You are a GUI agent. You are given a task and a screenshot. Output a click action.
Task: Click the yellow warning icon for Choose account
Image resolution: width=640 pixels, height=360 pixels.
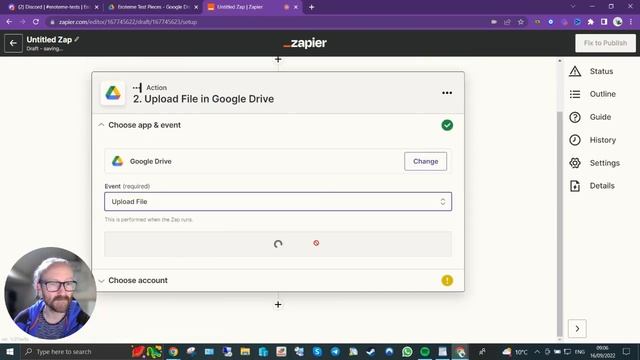point(447,280)
